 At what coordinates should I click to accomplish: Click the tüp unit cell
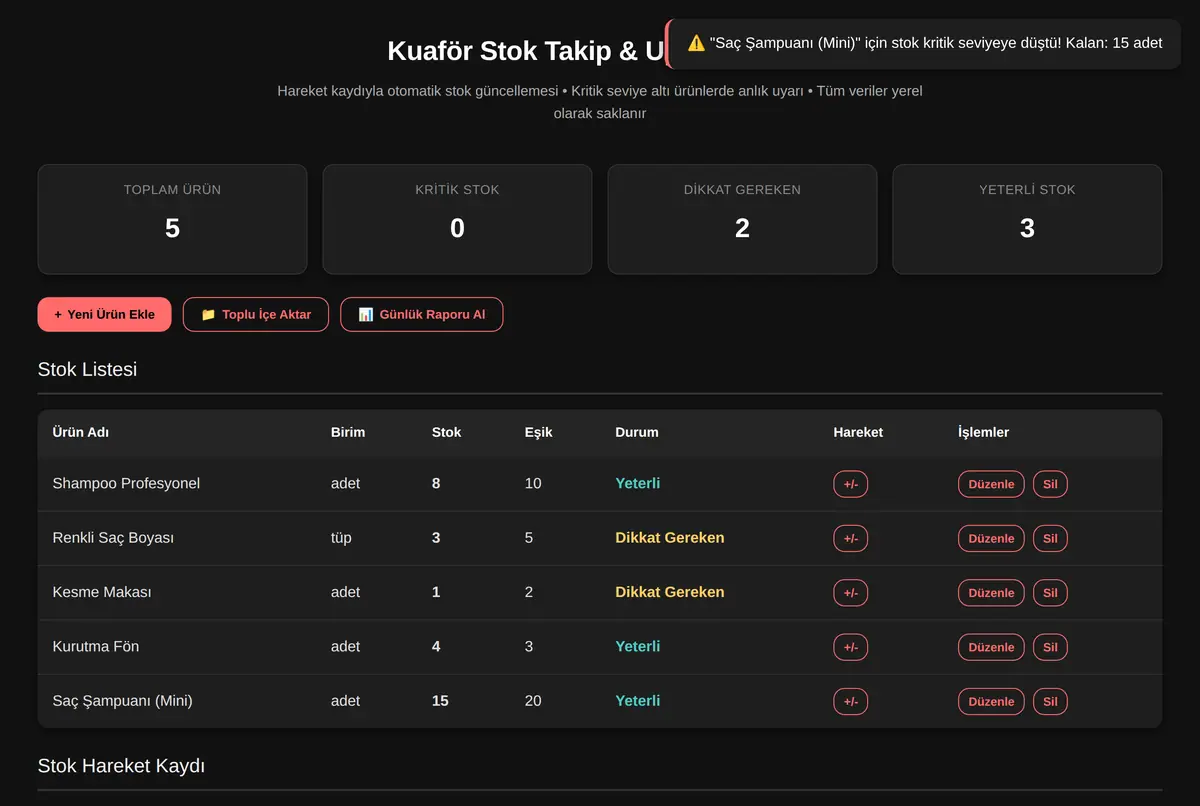click(341, 537)
